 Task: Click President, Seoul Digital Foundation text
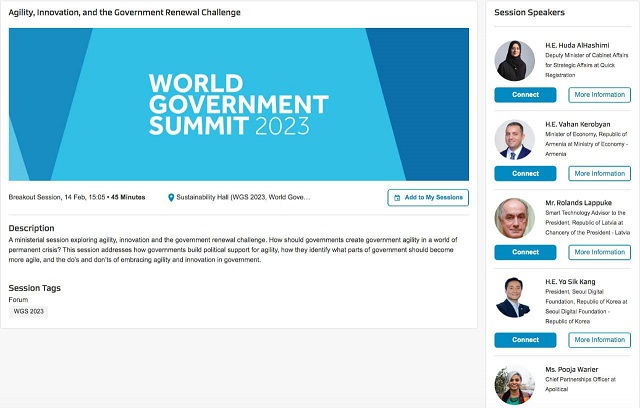pyautogui.click(x=586, y=306)
